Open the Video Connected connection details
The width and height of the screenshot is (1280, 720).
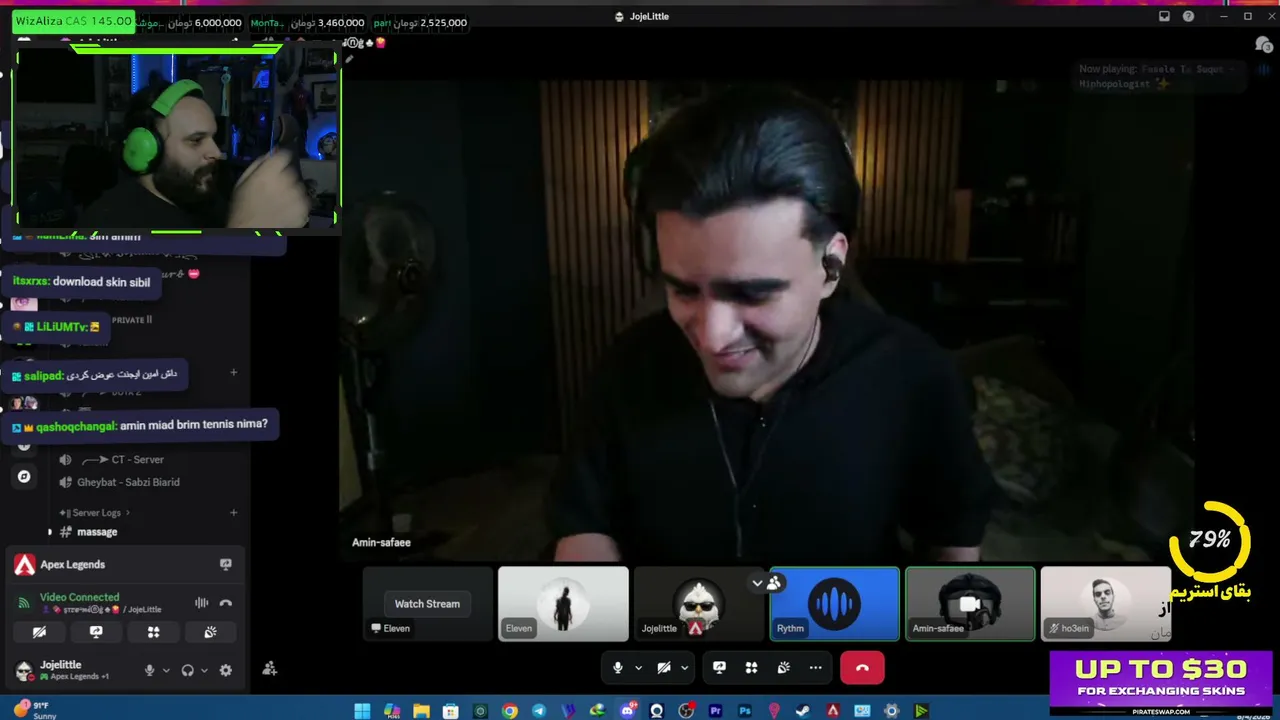click(79, 597)
